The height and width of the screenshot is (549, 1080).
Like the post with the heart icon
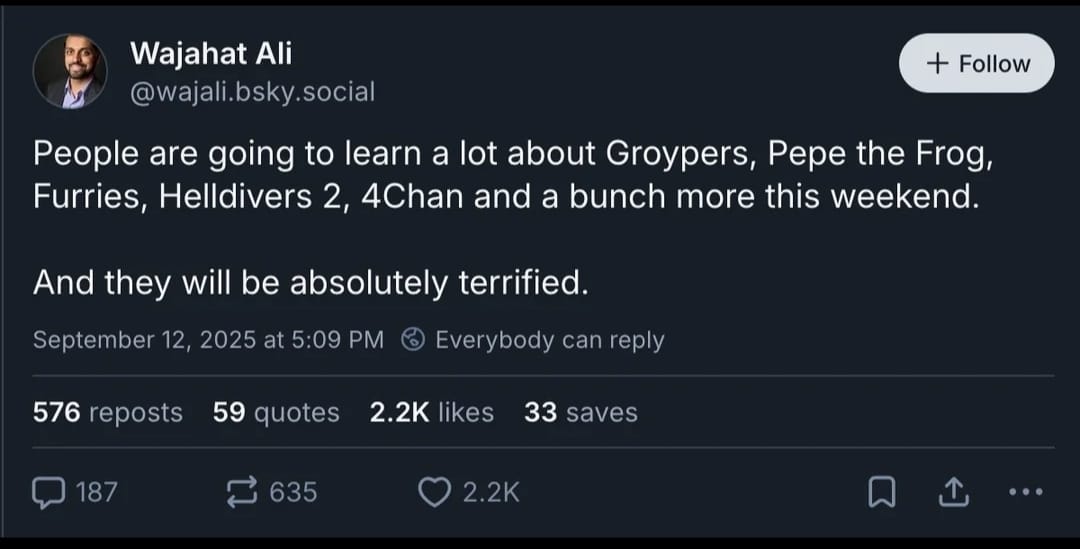434,491
